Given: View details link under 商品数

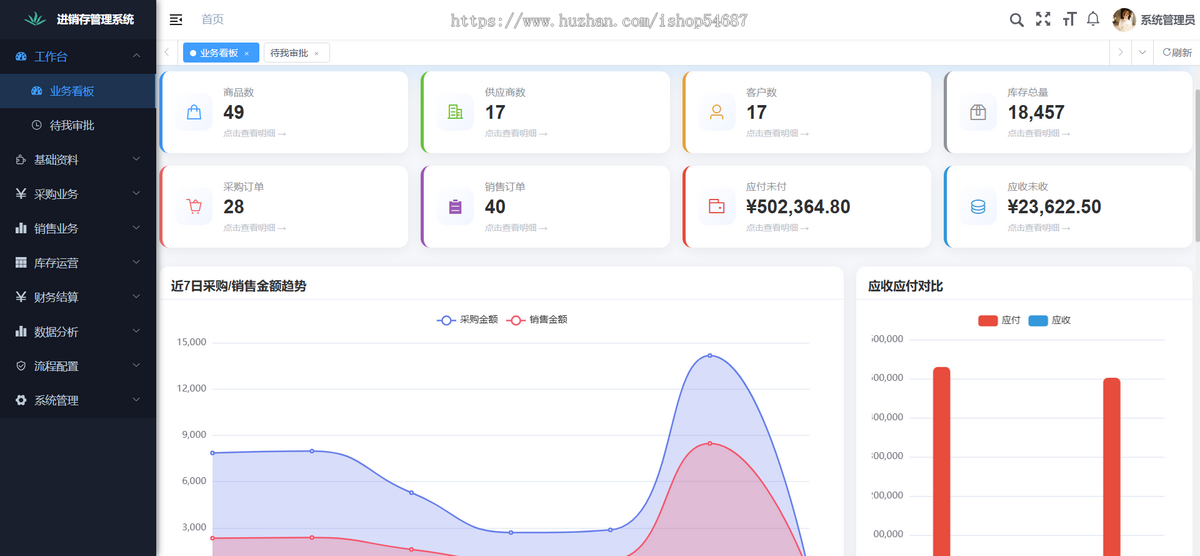Looking at the screenshot, I should 255,133.
